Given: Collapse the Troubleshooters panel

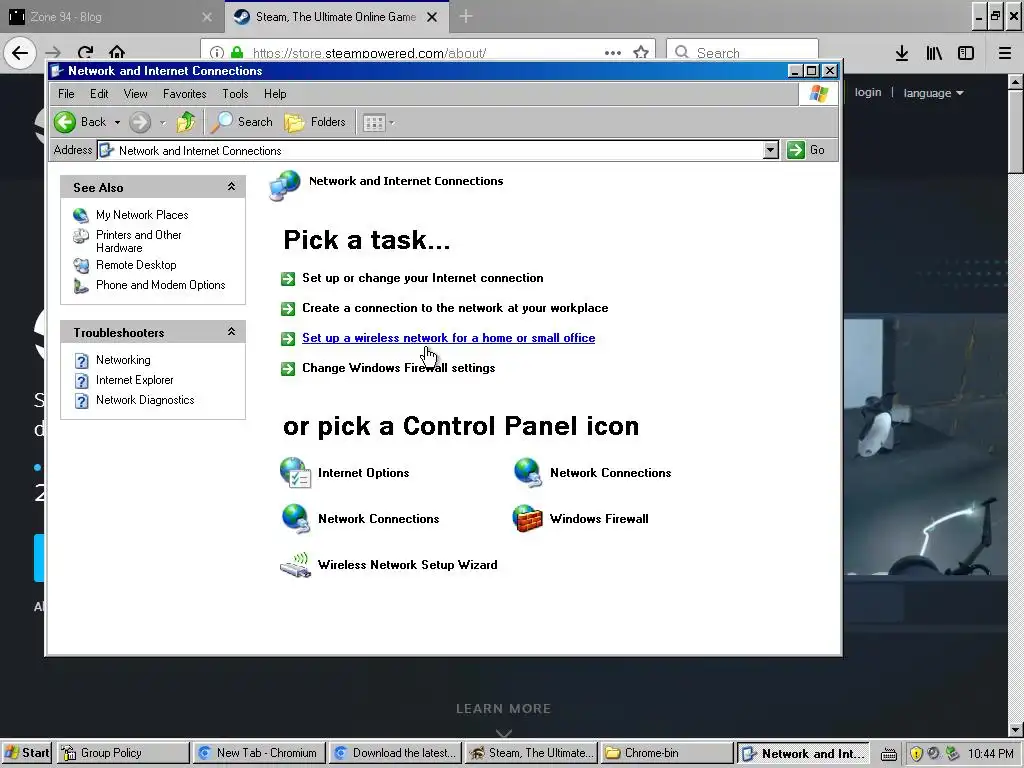Looking at the screenshot, I should click(231, 332).
